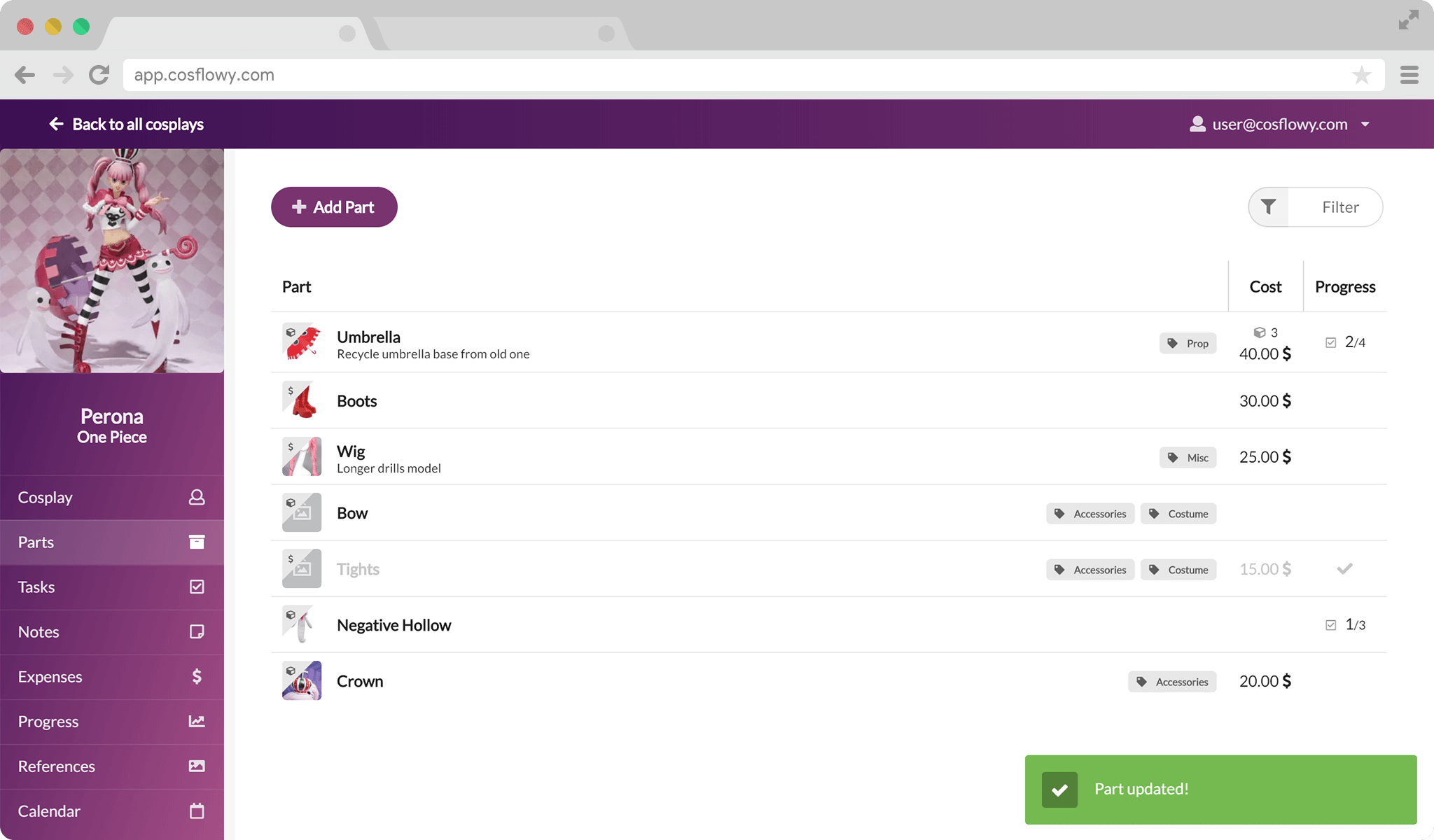
Task: Toggle the Tights completed checkmark
Action: point(1344,568)
